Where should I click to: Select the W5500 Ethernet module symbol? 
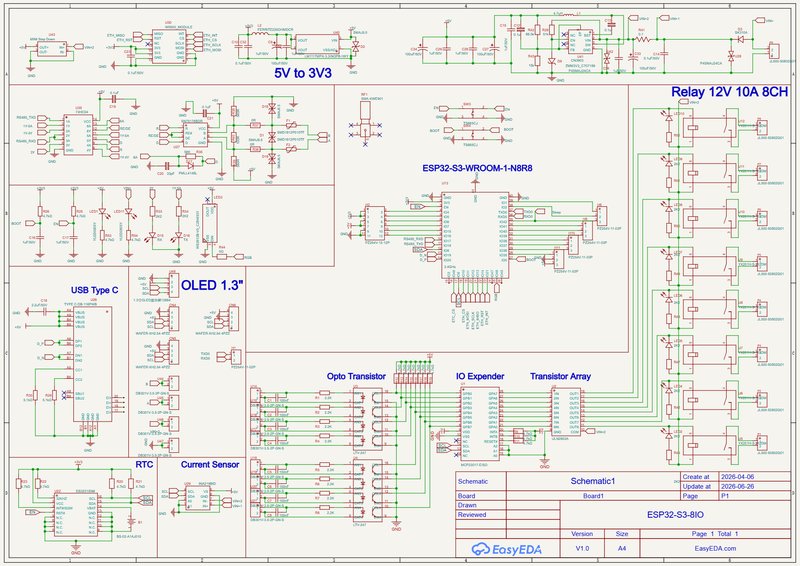[x=168, y=46]
